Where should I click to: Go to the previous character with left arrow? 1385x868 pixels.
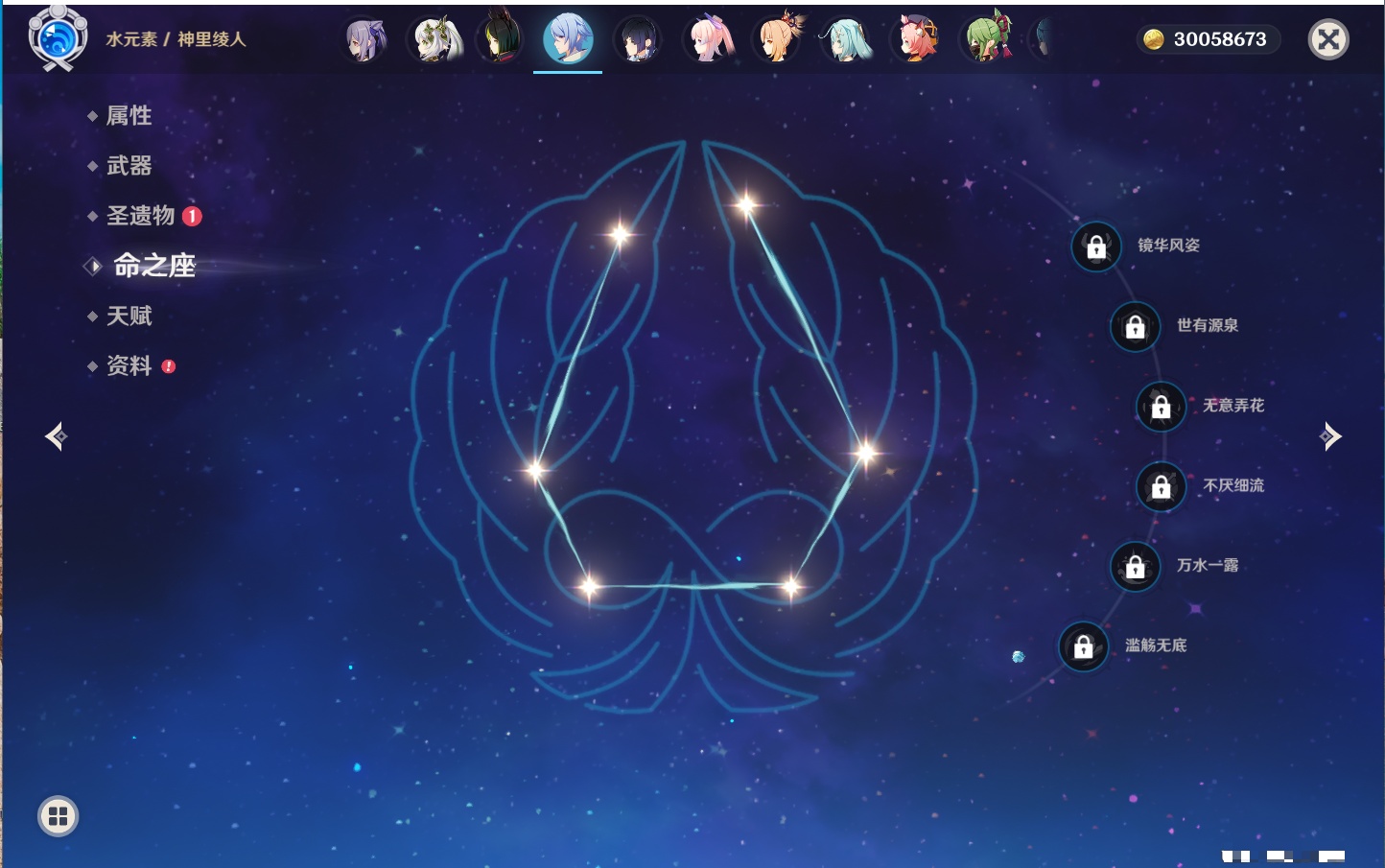pyautogui.click(x=57, y=436)
